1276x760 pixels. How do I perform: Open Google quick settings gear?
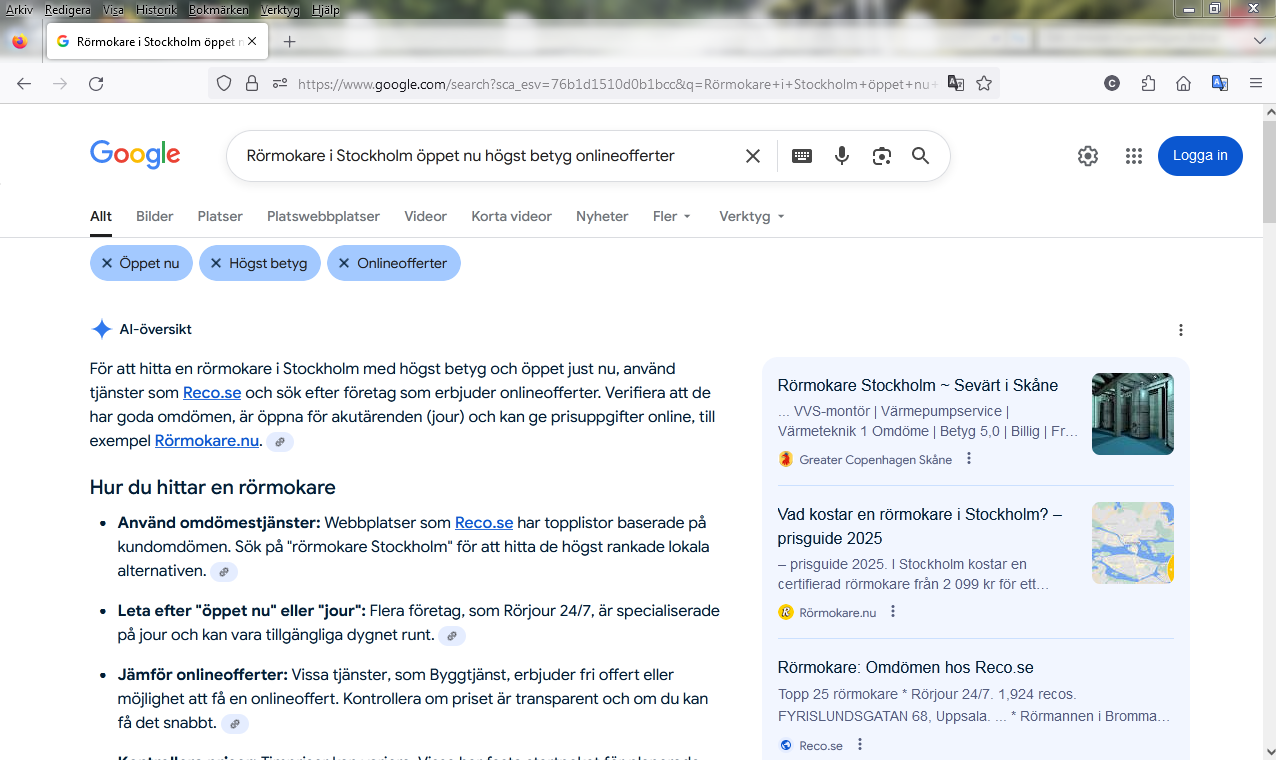1088,156
